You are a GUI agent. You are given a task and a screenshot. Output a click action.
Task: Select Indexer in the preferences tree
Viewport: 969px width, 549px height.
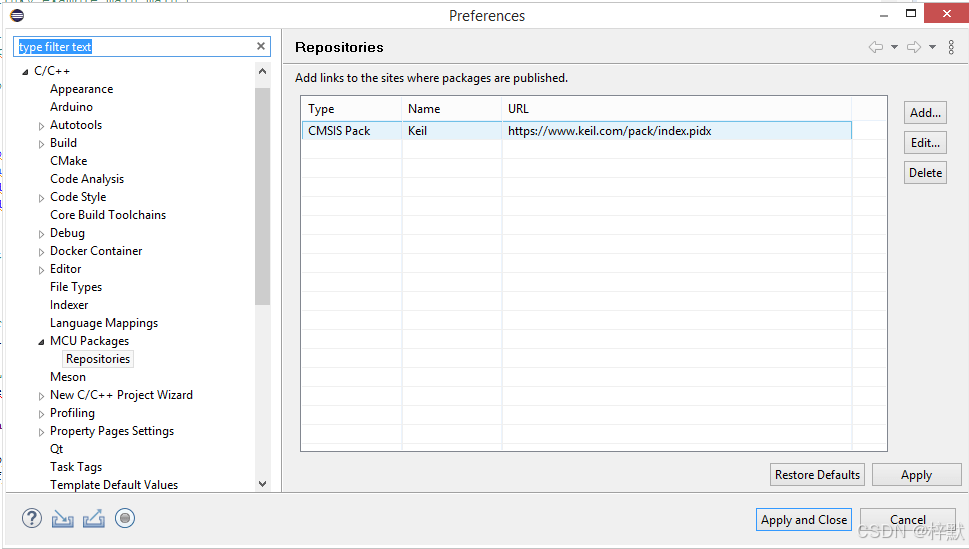tap(69, 305)
